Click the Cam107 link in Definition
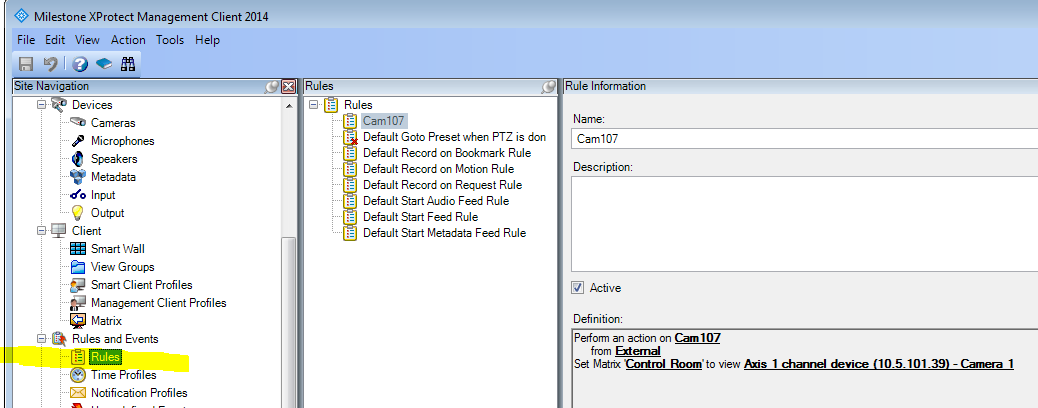 click(697, 338)
